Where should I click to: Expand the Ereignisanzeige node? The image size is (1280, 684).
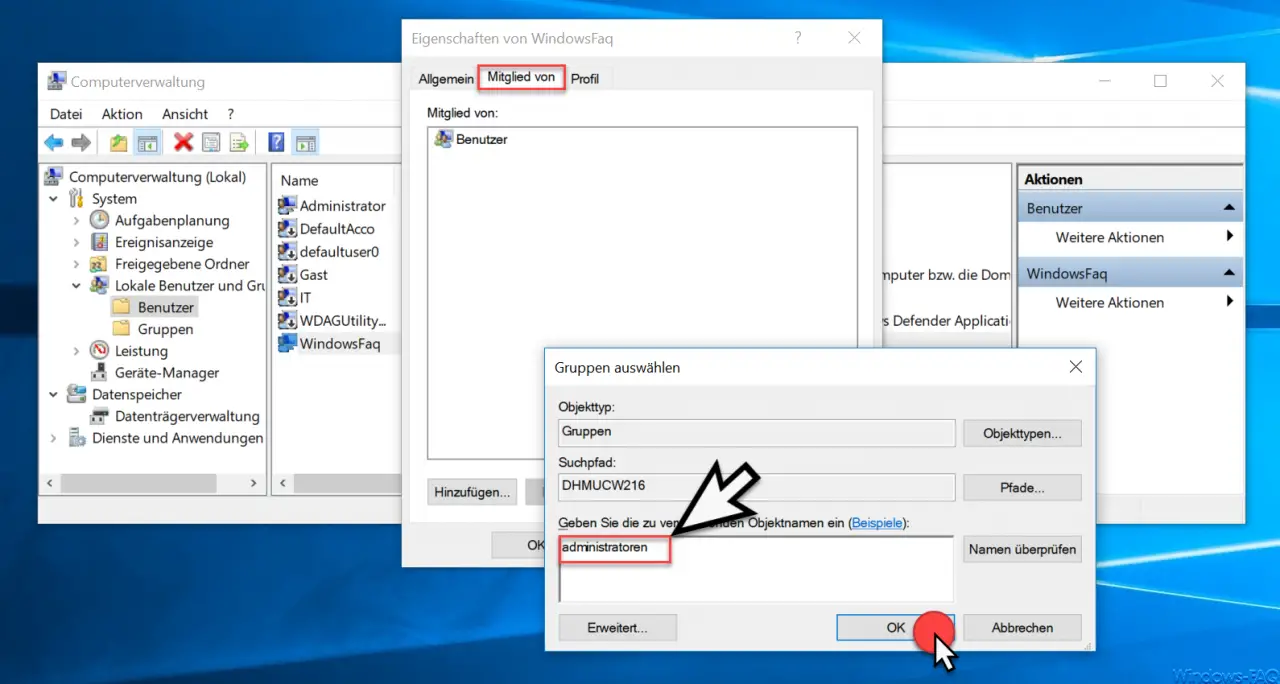point(76,242)
